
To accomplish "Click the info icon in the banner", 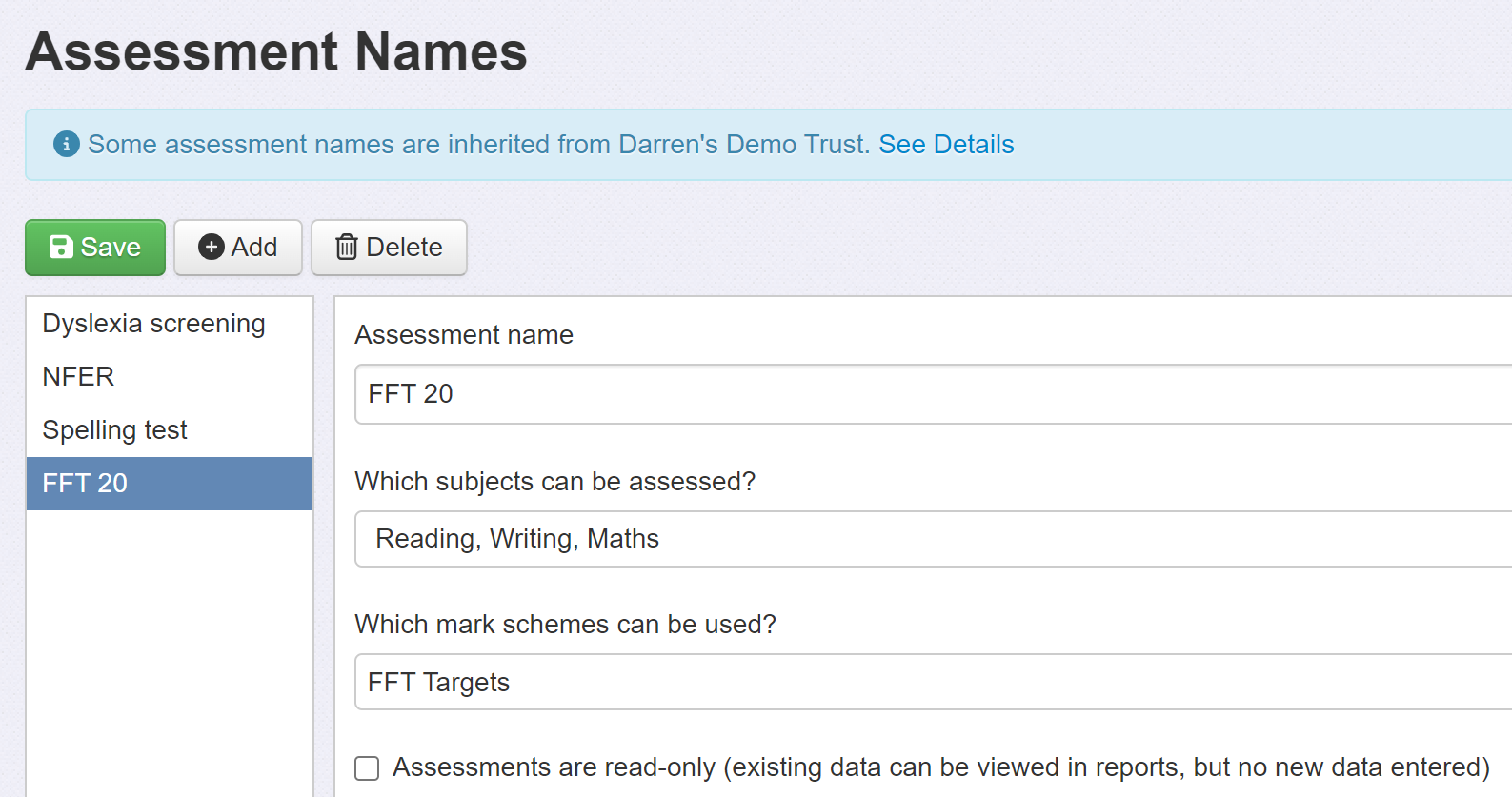I will click(x=66, y=144).
